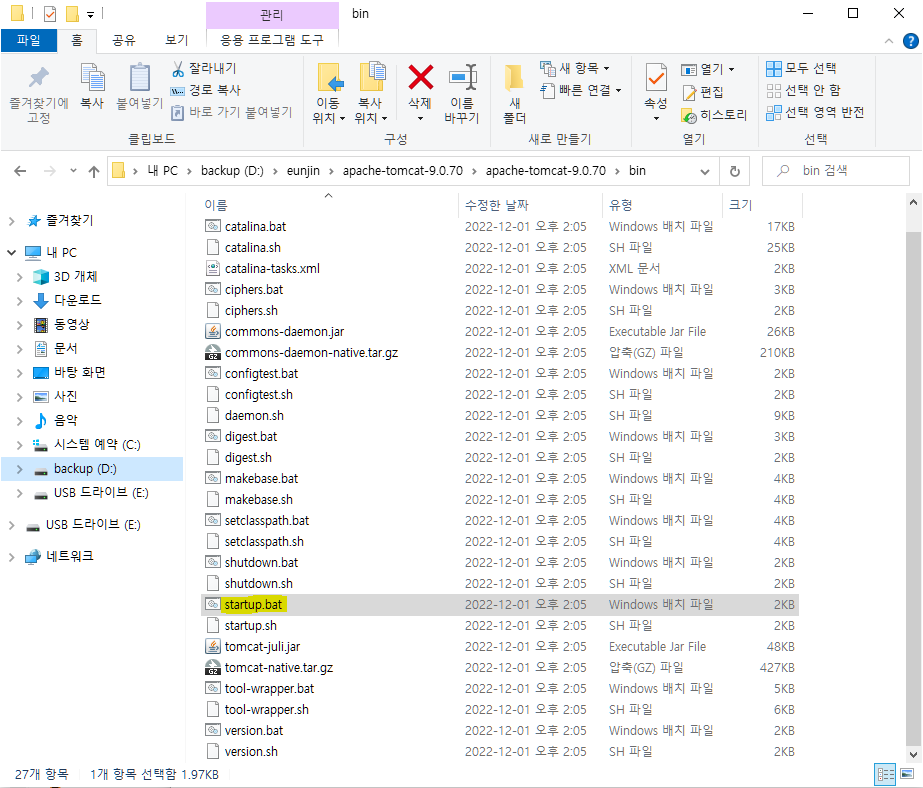The width and height of the screenshot is (923, 788).
Task: Collapse the 내 PC tree node
Action: click(12, 252)
